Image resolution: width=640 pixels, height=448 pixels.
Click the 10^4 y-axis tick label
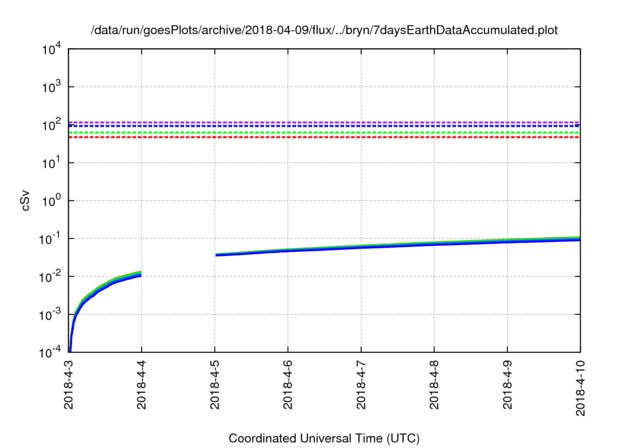(51, 50)
